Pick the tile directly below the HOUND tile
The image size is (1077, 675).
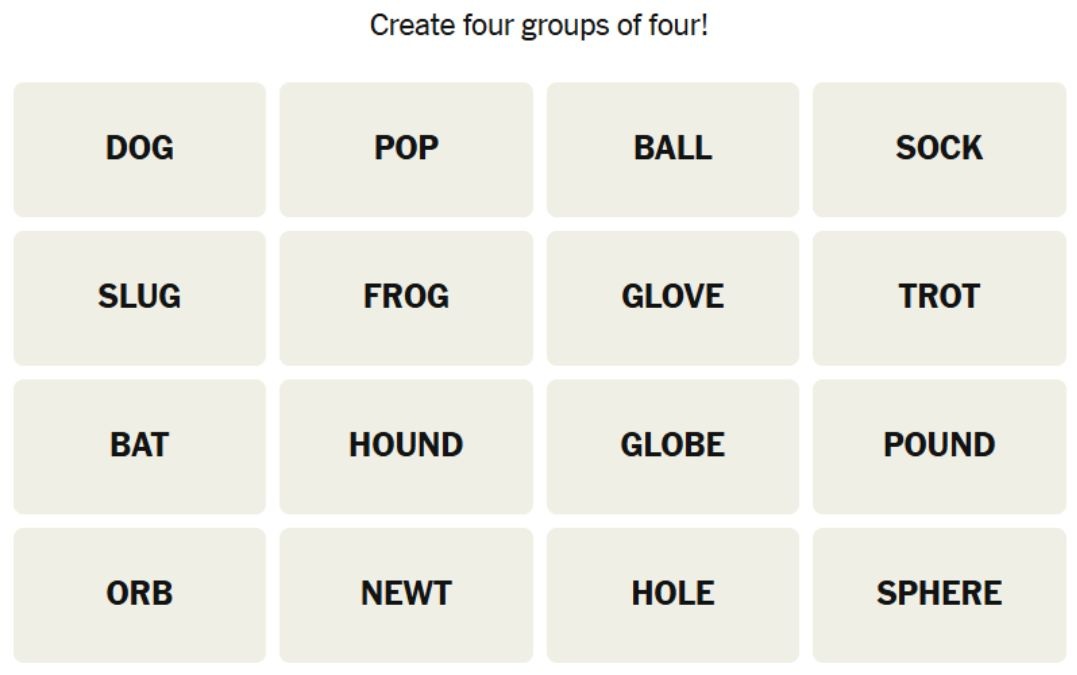[x=406, y=594]
